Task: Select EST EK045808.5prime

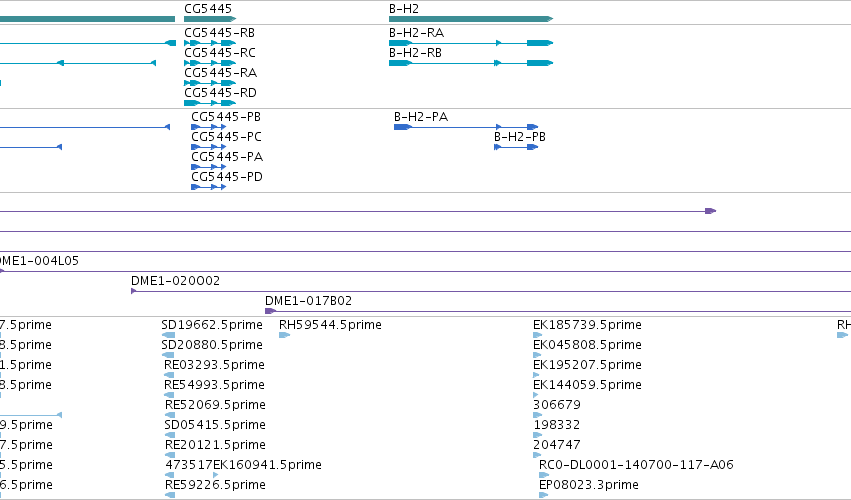Action: [587, 345]
